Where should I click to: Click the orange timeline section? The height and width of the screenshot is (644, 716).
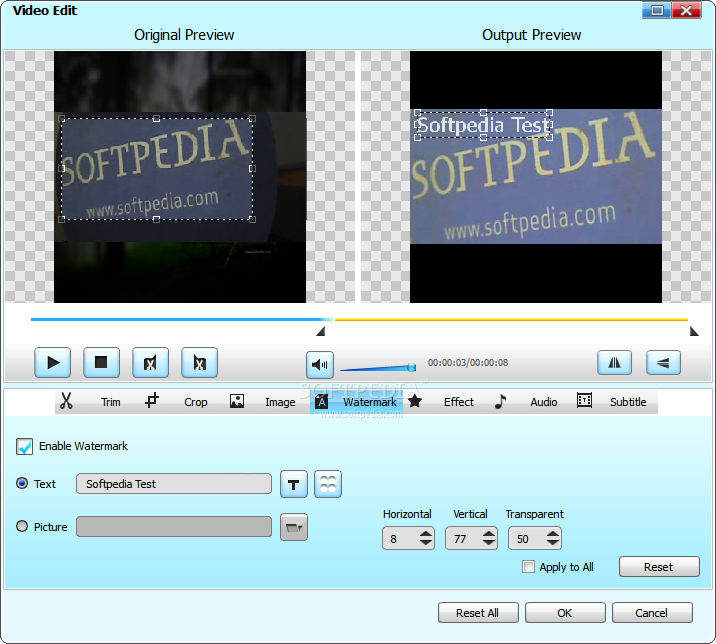click(511, 319)
